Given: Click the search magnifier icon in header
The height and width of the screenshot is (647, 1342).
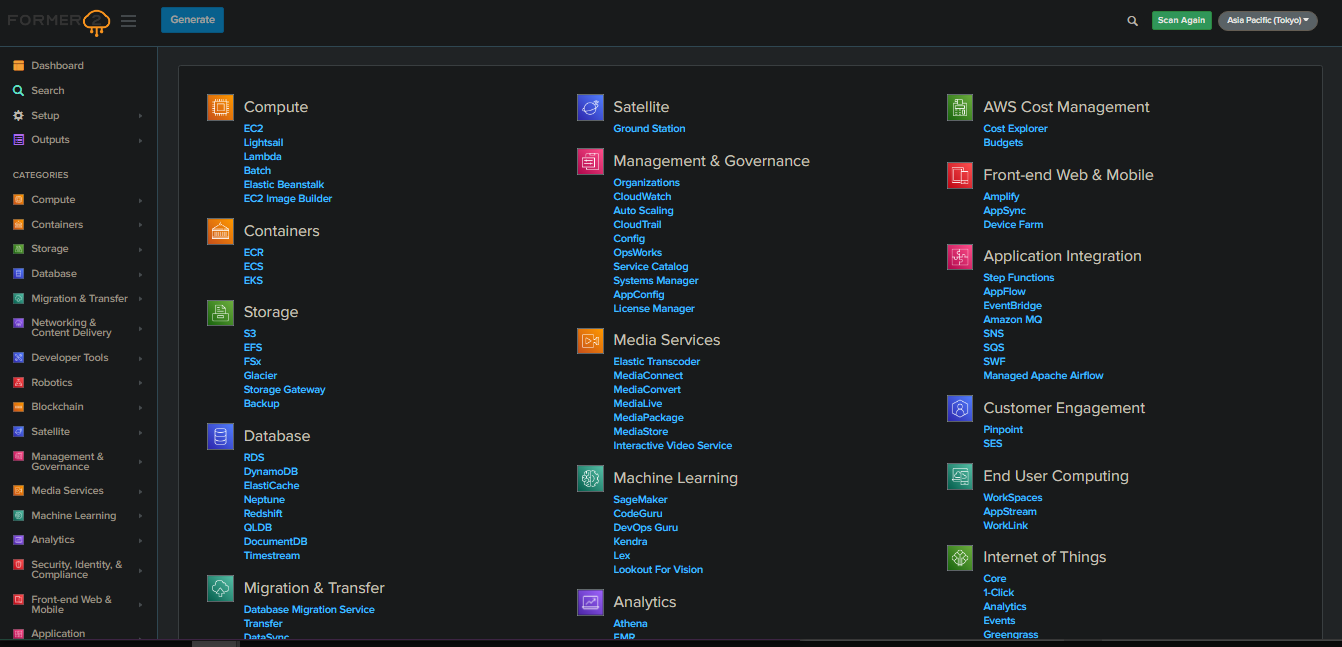Looking at the screenshot, I should 1132,21.
